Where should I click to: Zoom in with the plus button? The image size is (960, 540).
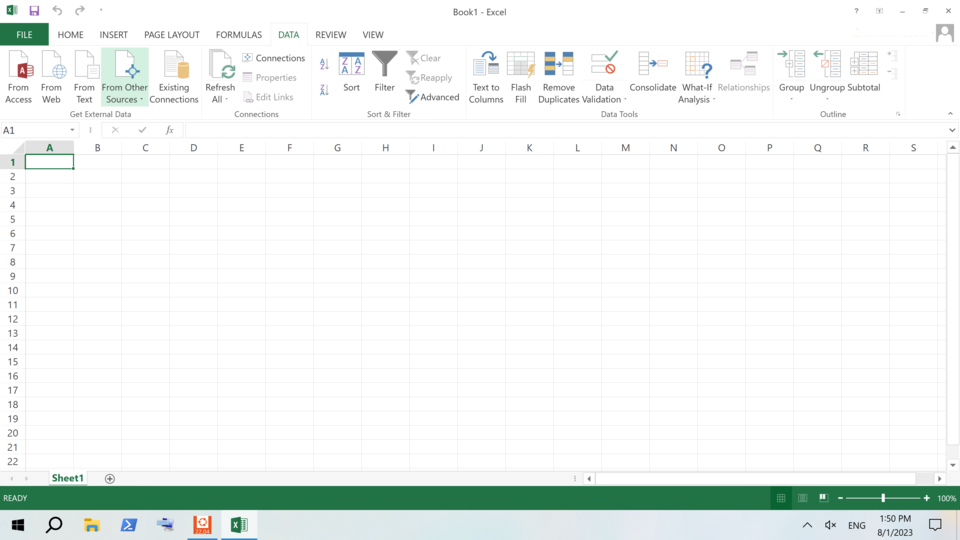tap(926, 498)
